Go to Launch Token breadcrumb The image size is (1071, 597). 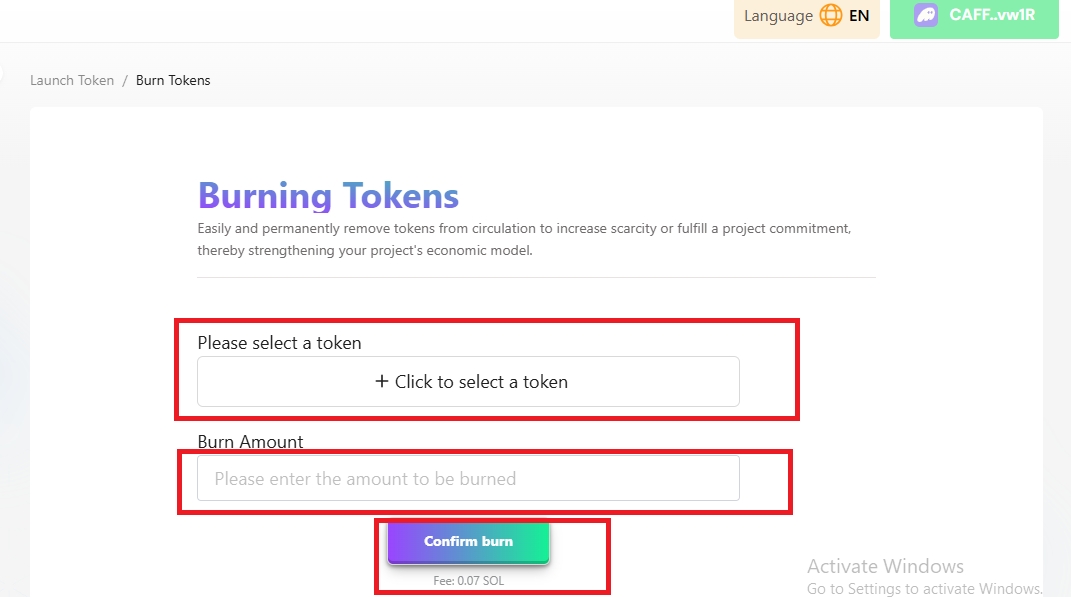[72, 80]
